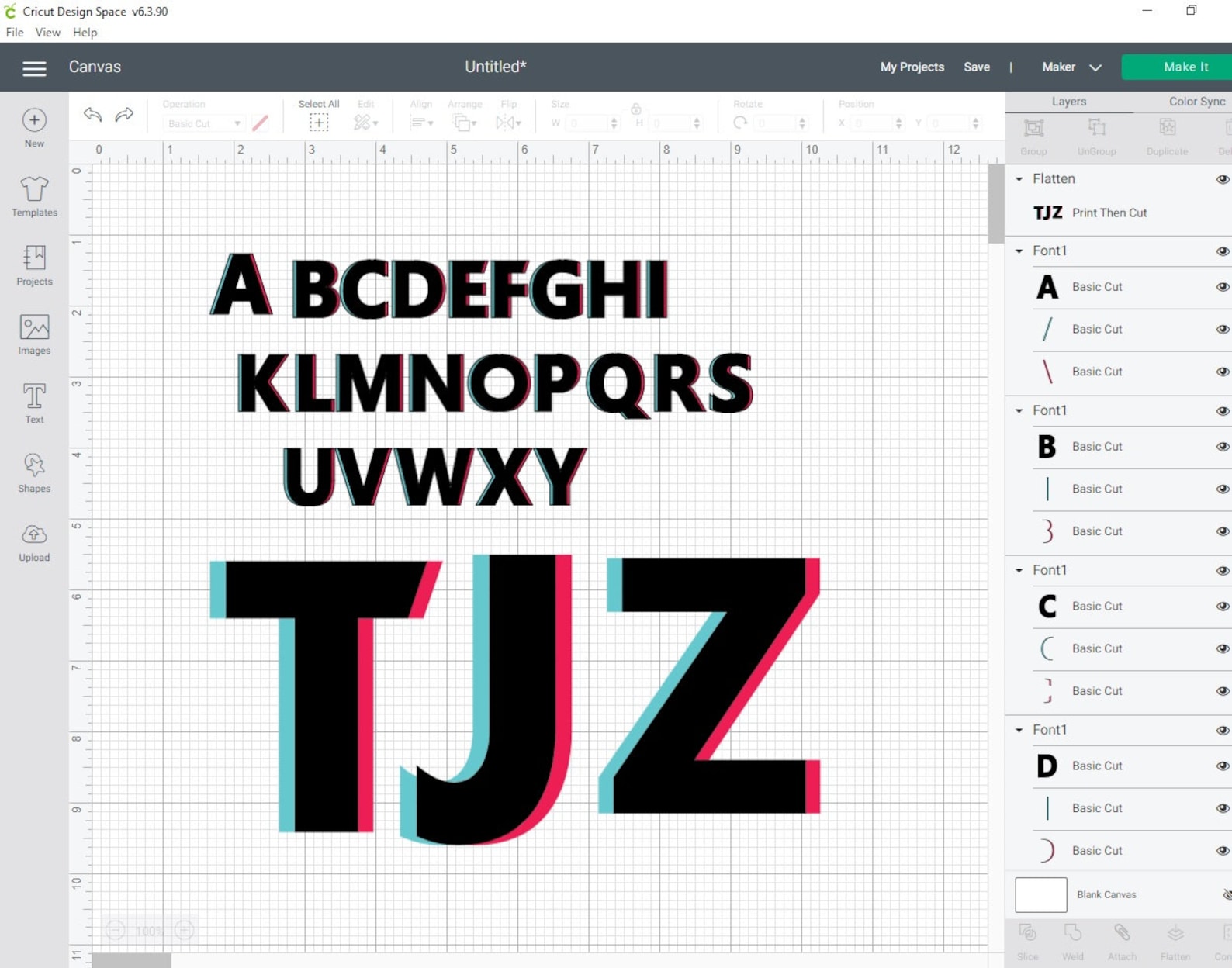Collapse the Font1 group with letter B
The width and height of the screenshot is (1232, 968).
tap(1019, 411)
